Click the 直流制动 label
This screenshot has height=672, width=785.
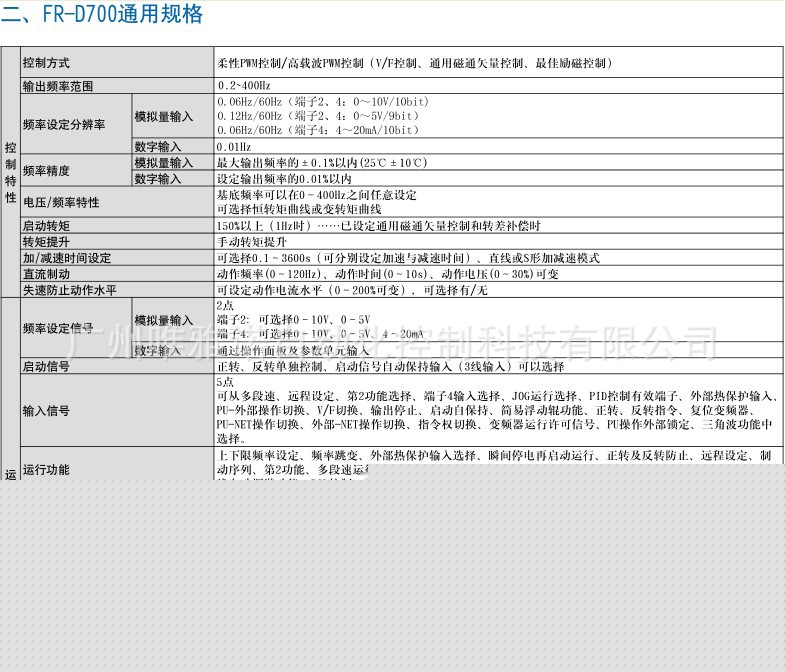46,274
